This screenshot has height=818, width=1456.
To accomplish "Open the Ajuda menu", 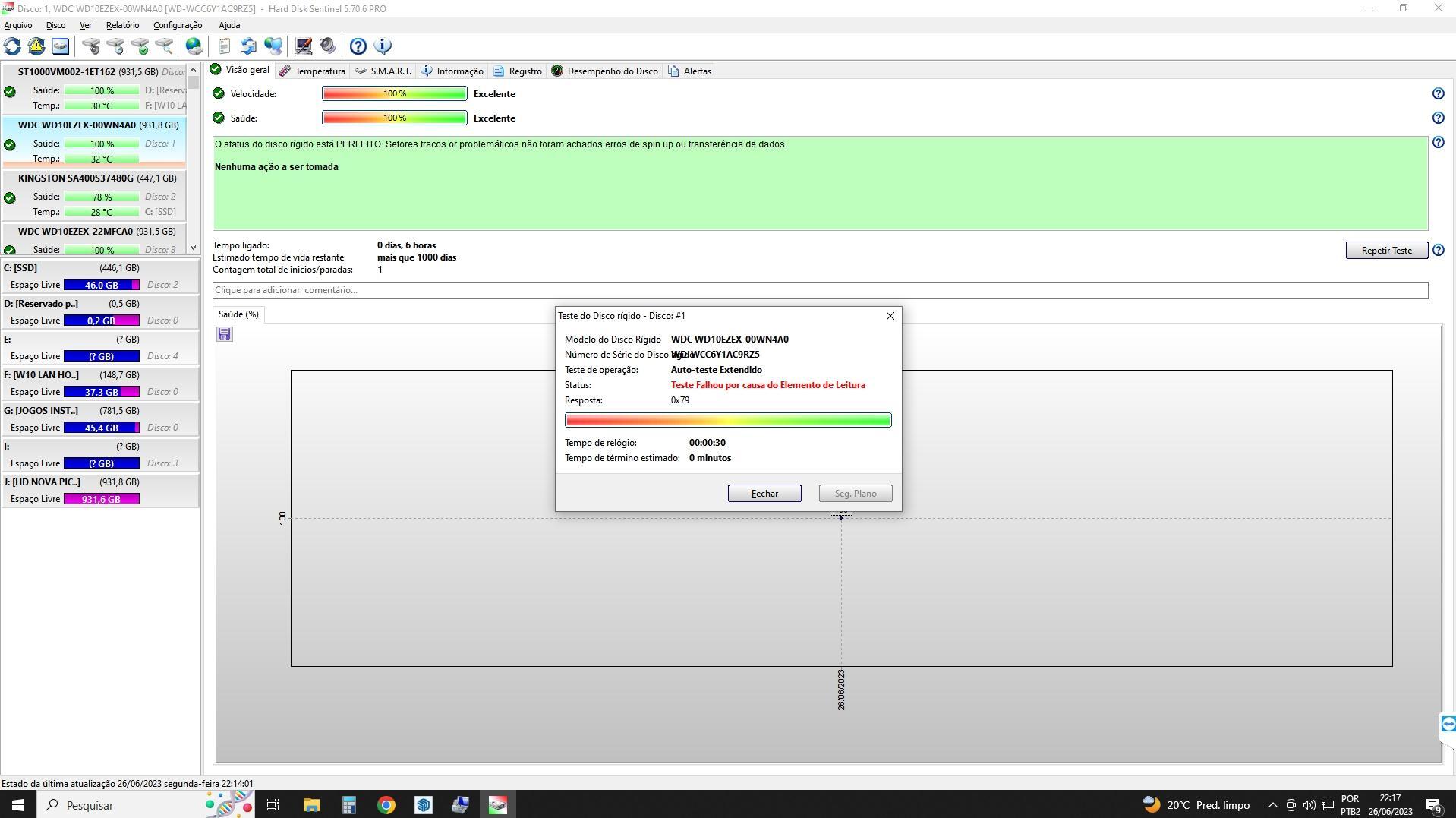I will pos(229,25).
